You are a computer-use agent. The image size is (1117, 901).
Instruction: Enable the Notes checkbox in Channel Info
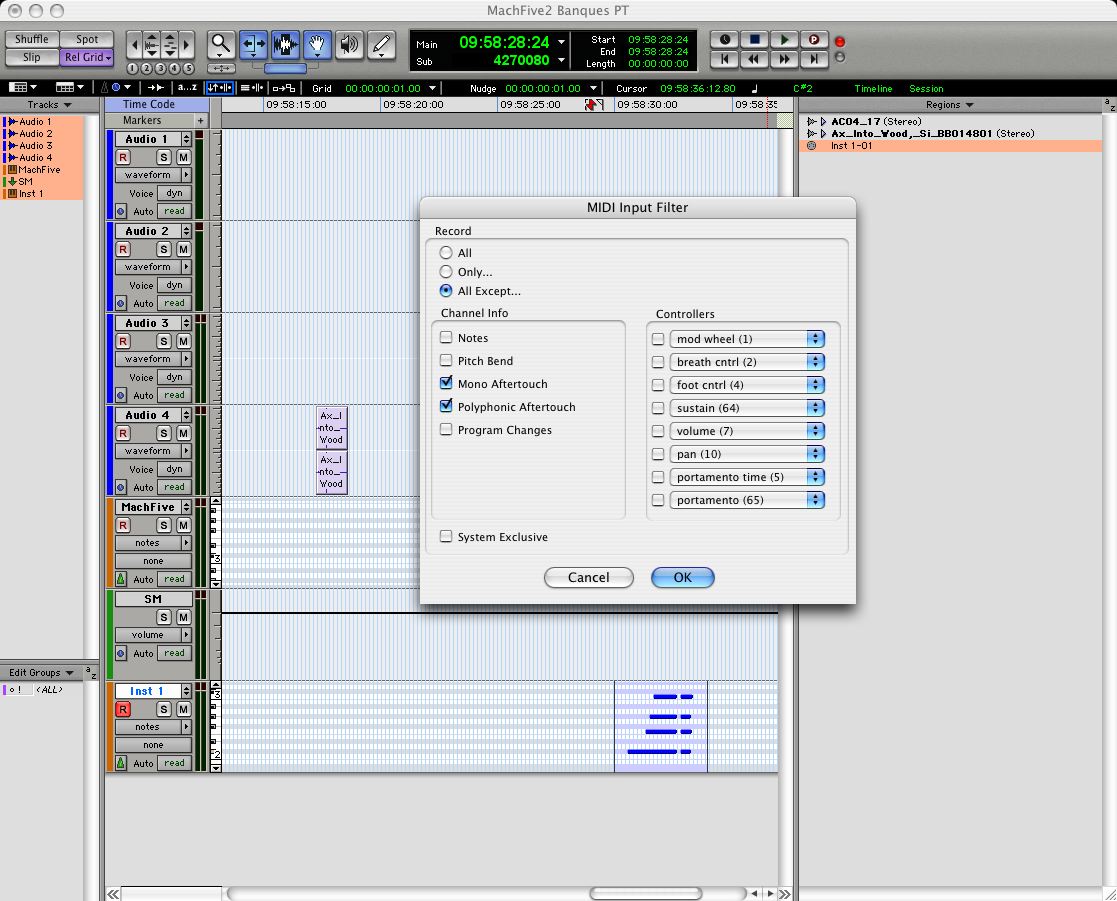coord(446,338)
